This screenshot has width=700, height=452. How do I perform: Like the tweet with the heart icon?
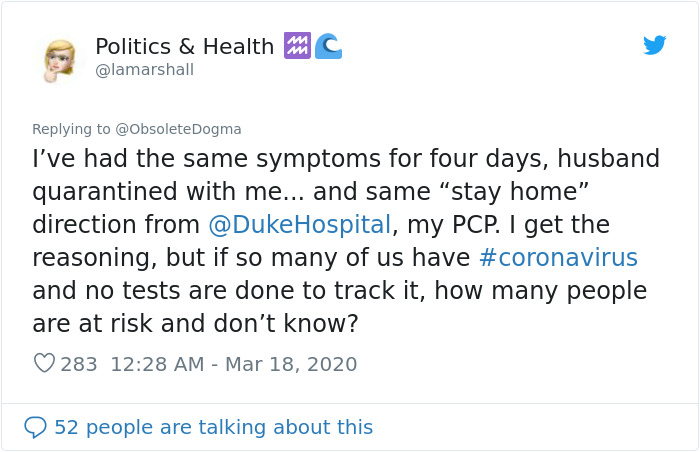(44, 364)
